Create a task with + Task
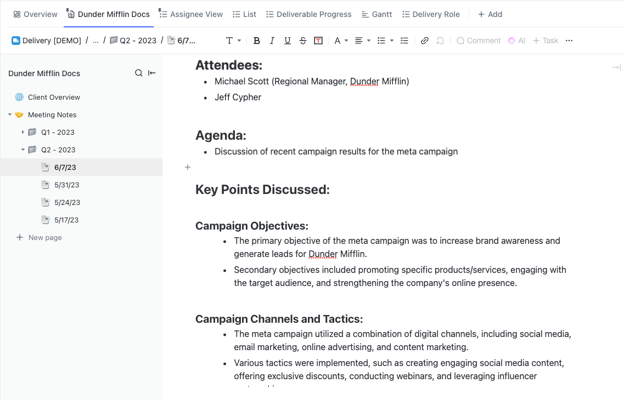Screen dimensions: 624x400 pyautogui.click(x=546, y=41)
